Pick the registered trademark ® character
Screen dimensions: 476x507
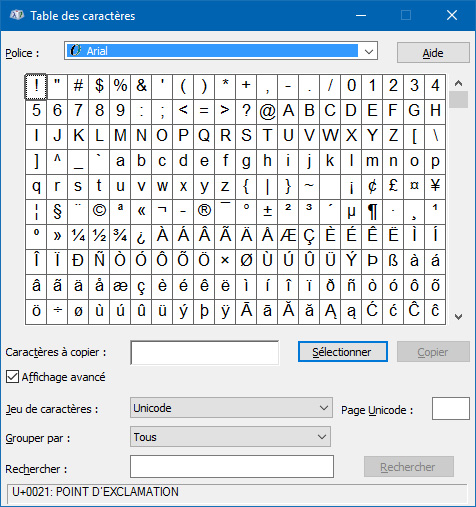pyautogui.click(x=204, y=212)
